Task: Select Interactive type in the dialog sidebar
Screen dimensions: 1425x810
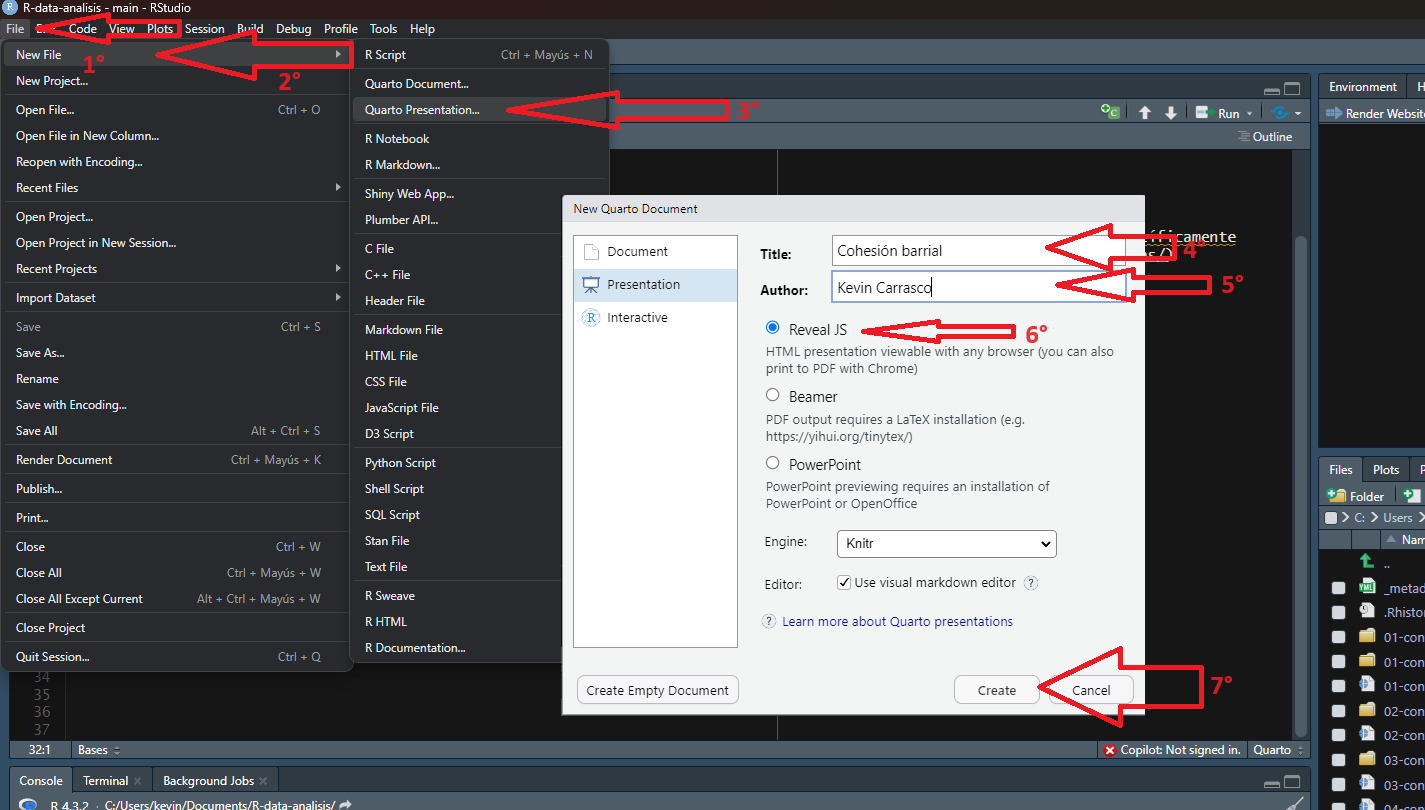Action: 637,318
